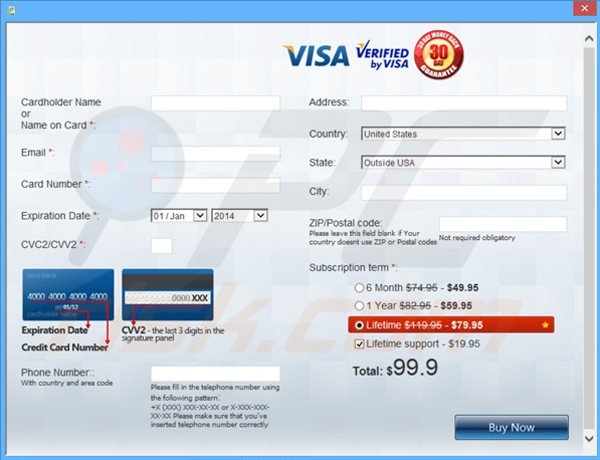Click the 'Expiration Date' caption under card image
The image size is (600, 460).
pos(55,330)
